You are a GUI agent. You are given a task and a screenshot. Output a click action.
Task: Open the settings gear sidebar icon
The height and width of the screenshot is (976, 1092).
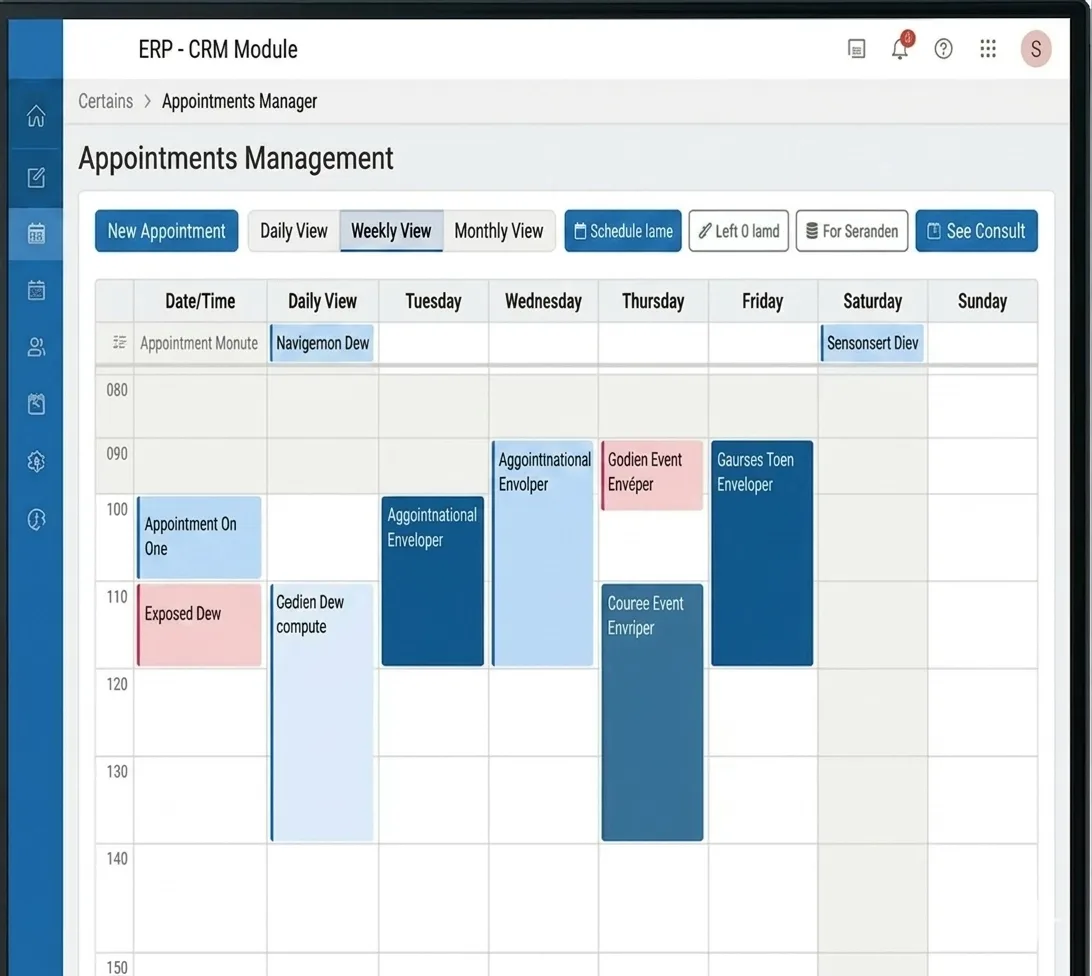(x=36, y=461)
